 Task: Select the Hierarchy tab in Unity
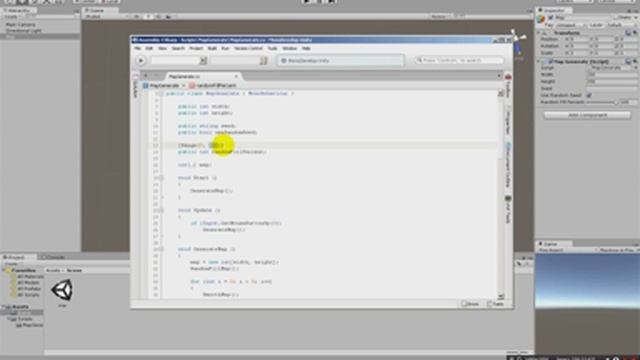tap(17, 10)
